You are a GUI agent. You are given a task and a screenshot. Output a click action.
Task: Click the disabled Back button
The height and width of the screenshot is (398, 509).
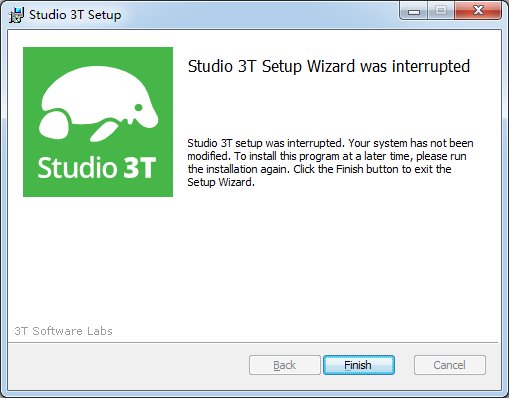285,365
